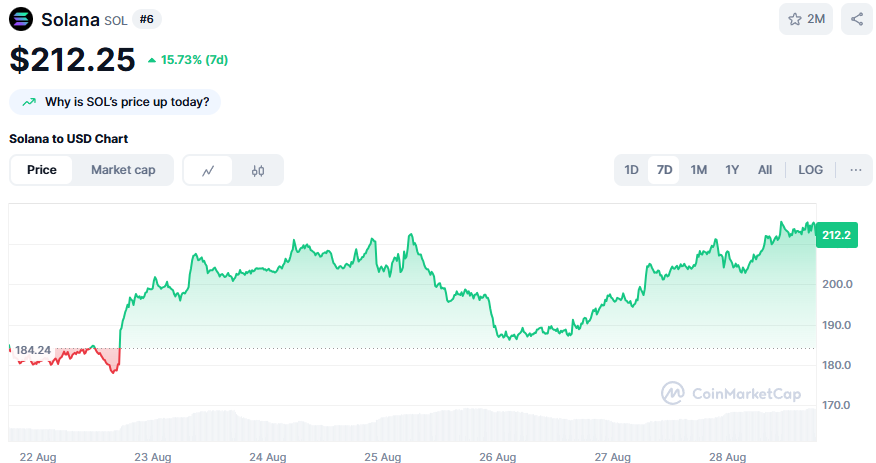Select the 1D time range
The height and width of the screenshot is (463, 876).
[631, 170]
